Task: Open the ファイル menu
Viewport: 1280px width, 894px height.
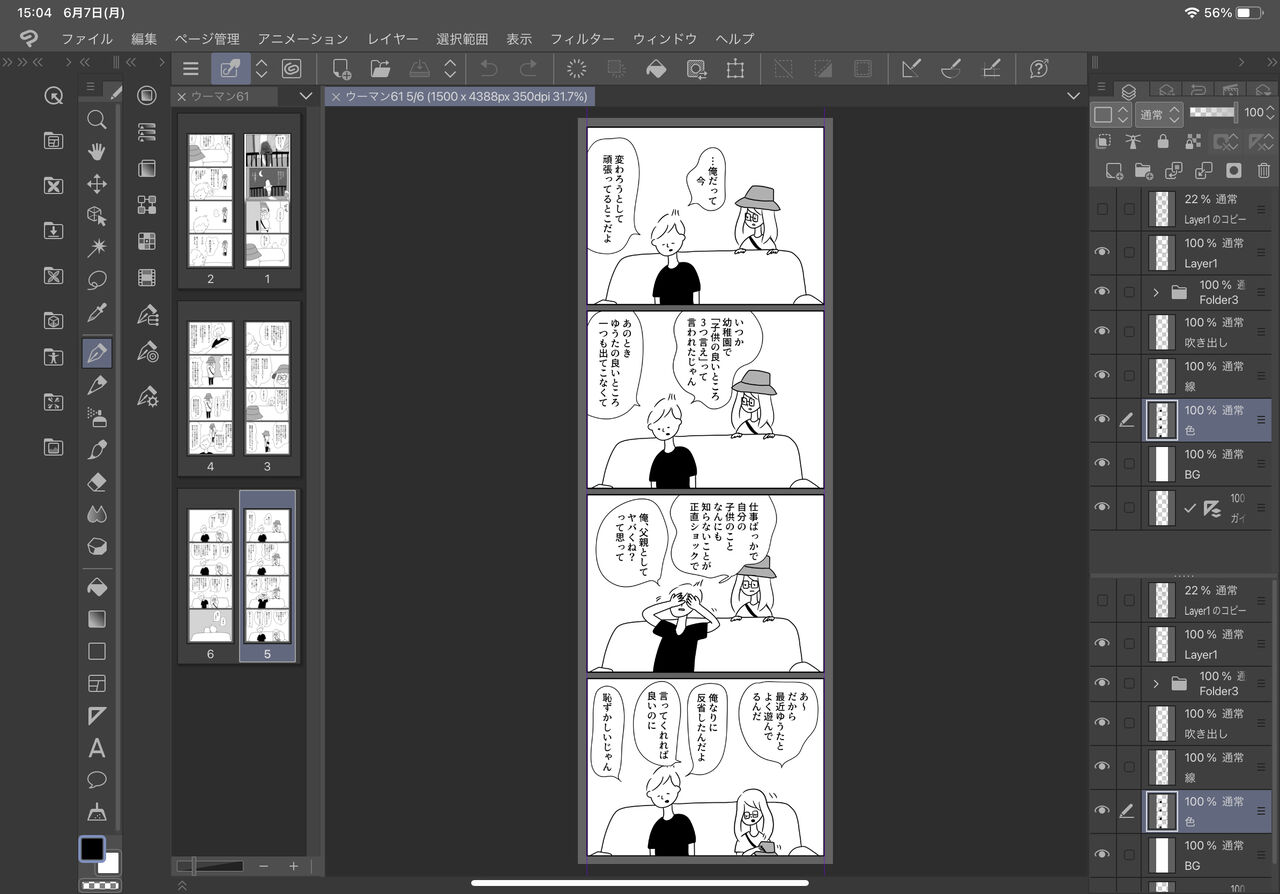Action: (87, 39)
